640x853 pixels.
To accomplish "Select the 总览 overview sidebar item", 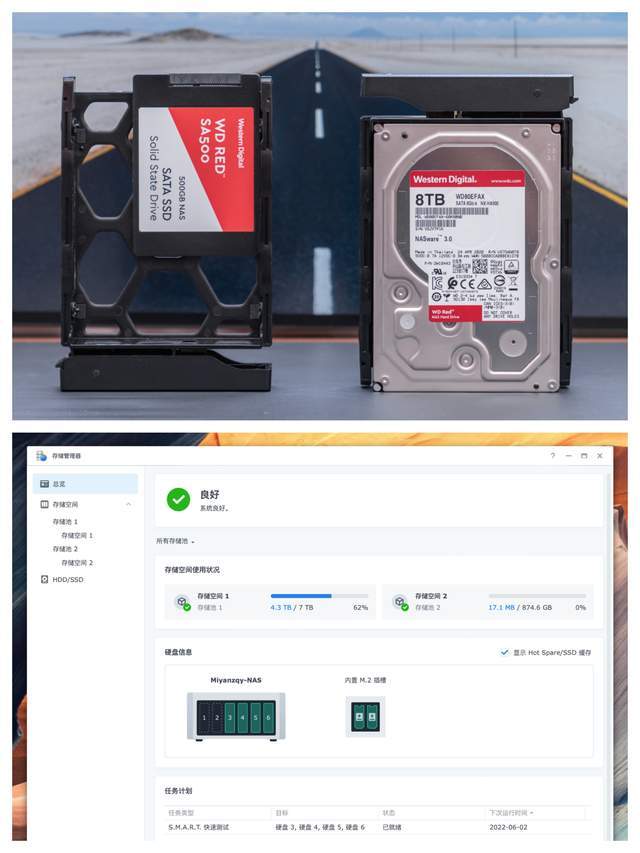I will click(x=85, y=484).
